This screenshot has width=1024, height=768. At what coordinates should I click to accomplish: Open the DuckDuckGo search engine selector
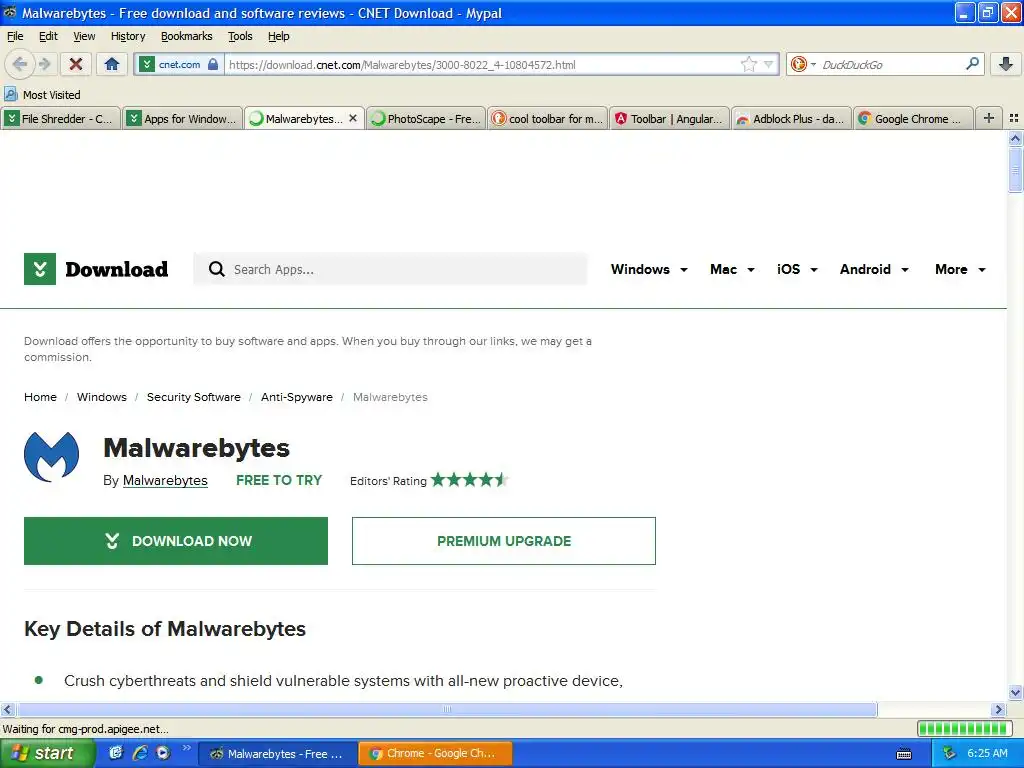tap(803, 64)
